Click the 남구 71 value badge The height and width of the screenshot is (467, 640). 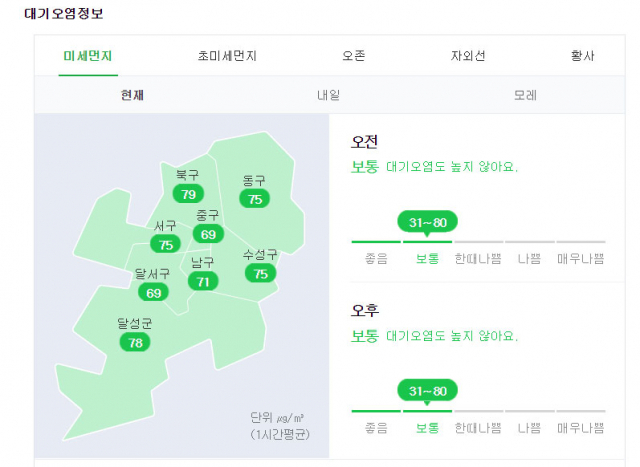tap(203, 281)
